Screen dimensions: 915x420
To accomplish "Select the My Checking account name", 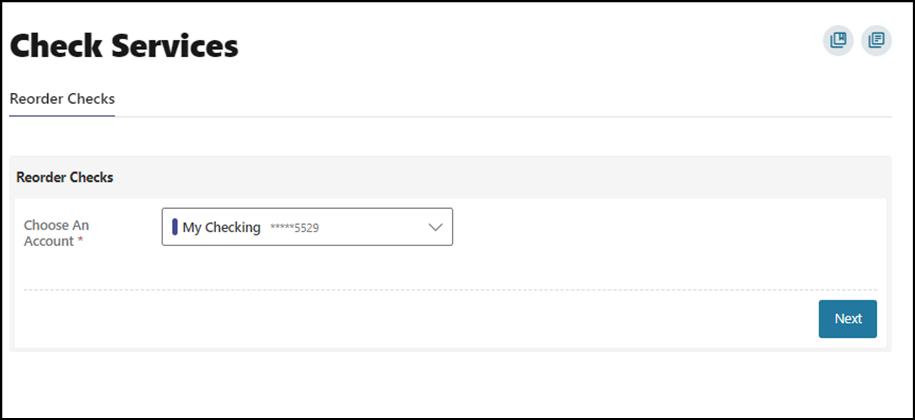I will [221, 227].
